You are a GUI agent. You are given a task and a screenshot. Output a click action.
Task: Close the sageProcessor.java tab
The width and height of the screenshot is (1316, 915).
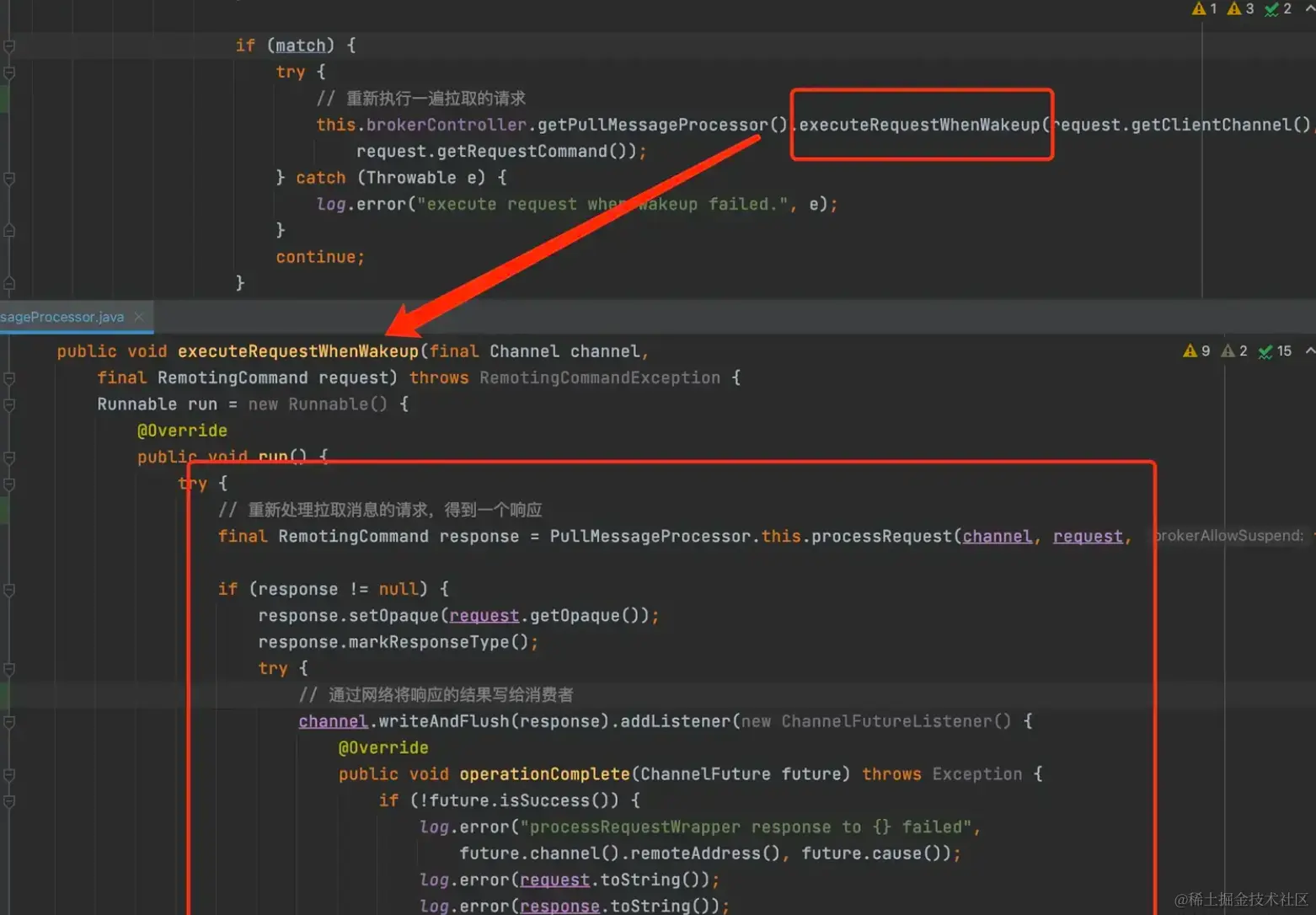(x=139, y=317)
